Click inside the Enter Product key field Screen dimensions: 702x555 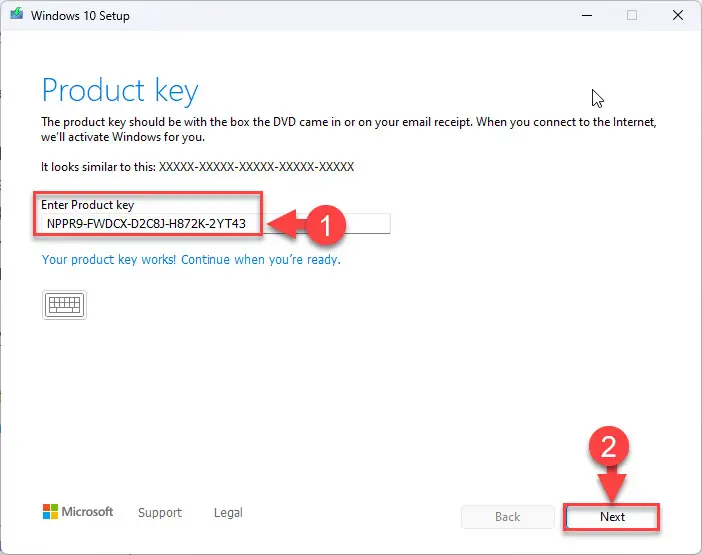(215, 223)
